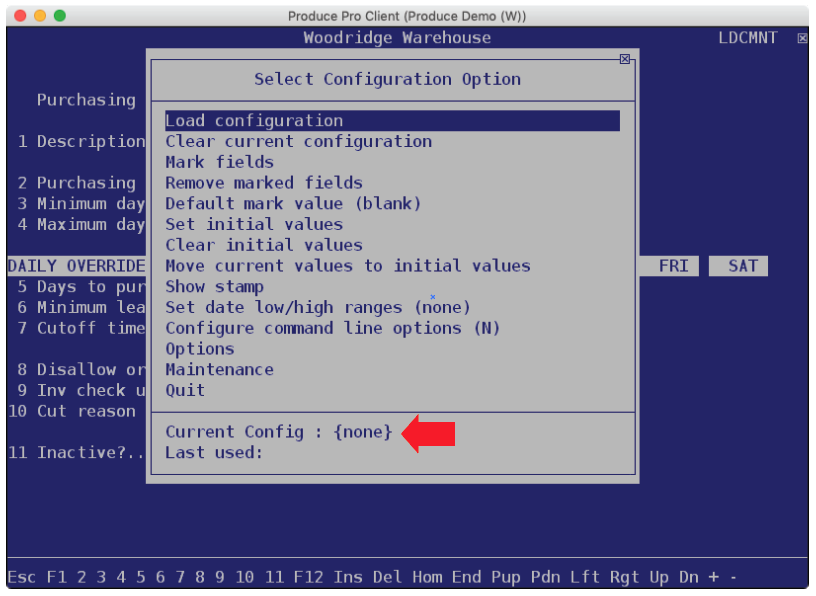Select Load configuration option

pos(392,121)
